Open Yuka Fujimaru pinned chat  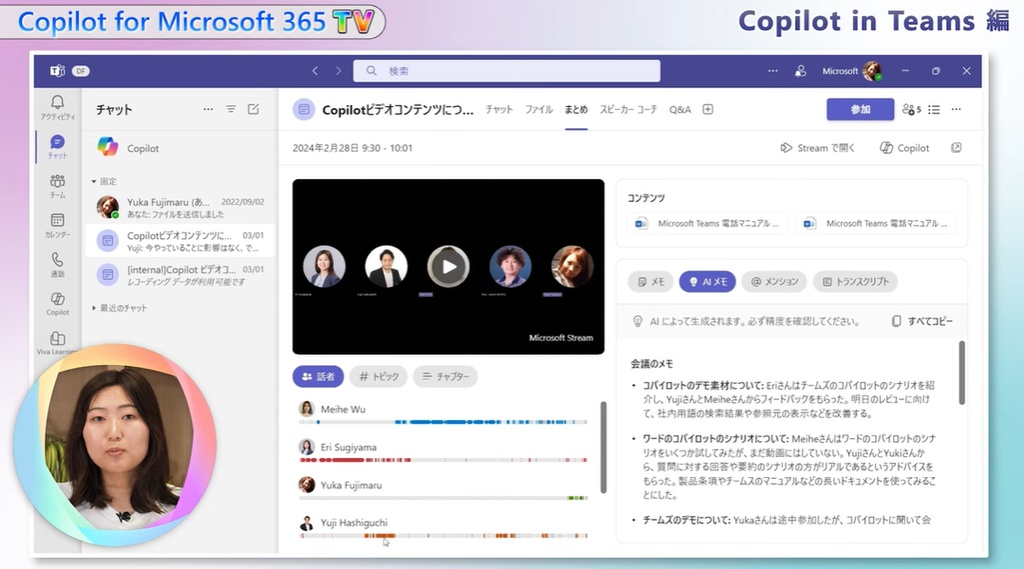(x=179, y=208)
